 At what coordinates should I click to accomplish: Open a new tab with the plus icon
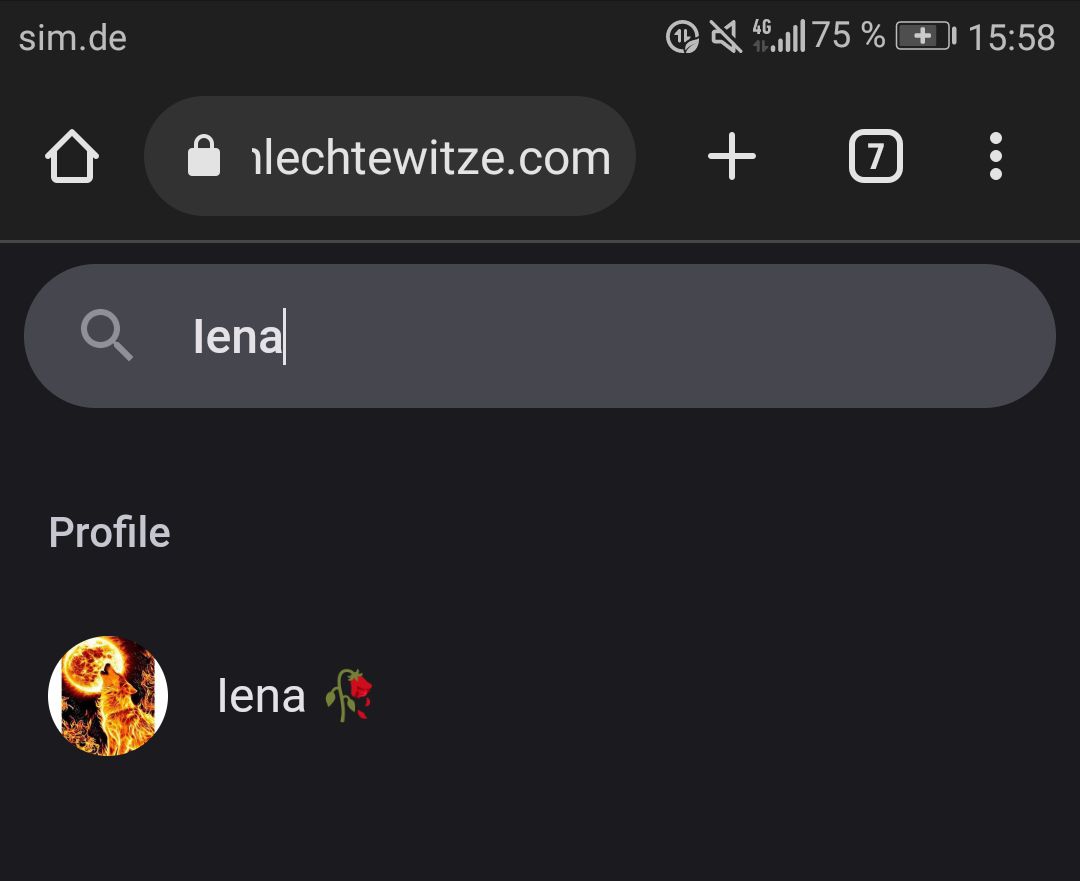tap(732, 157)
